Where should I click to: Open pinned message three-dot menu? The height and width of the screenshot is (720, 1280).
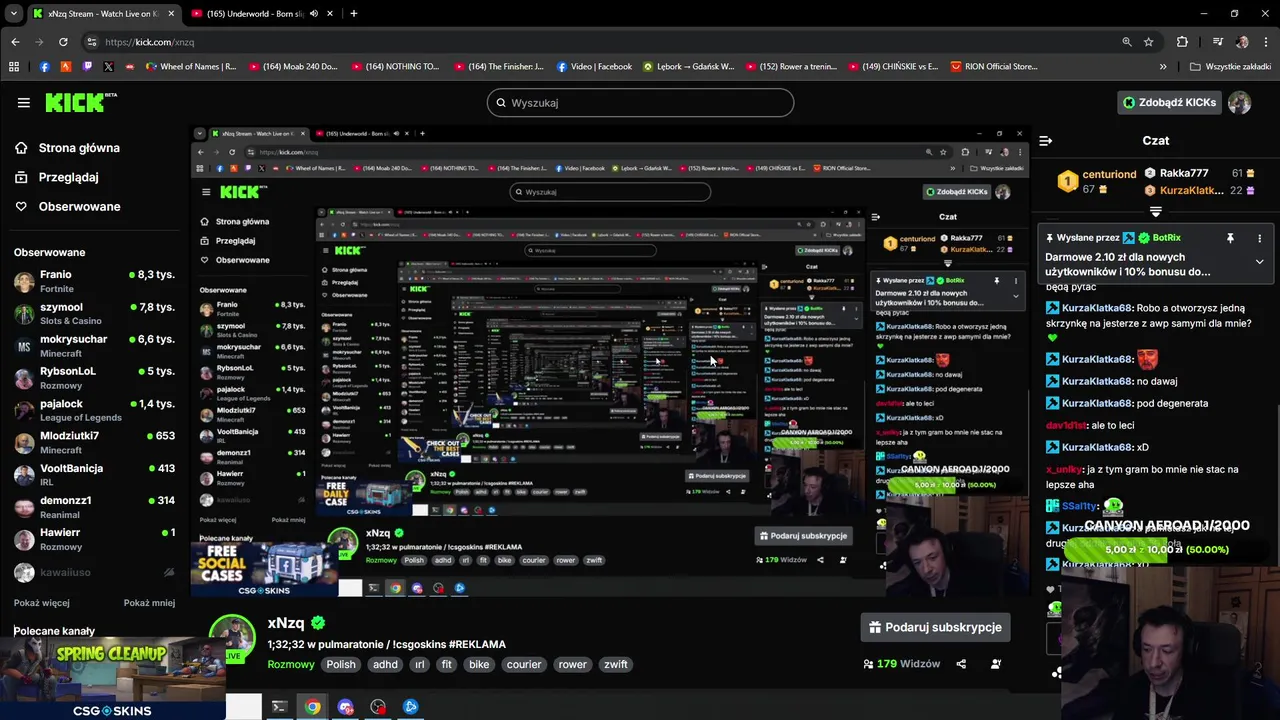(1259, 238)
